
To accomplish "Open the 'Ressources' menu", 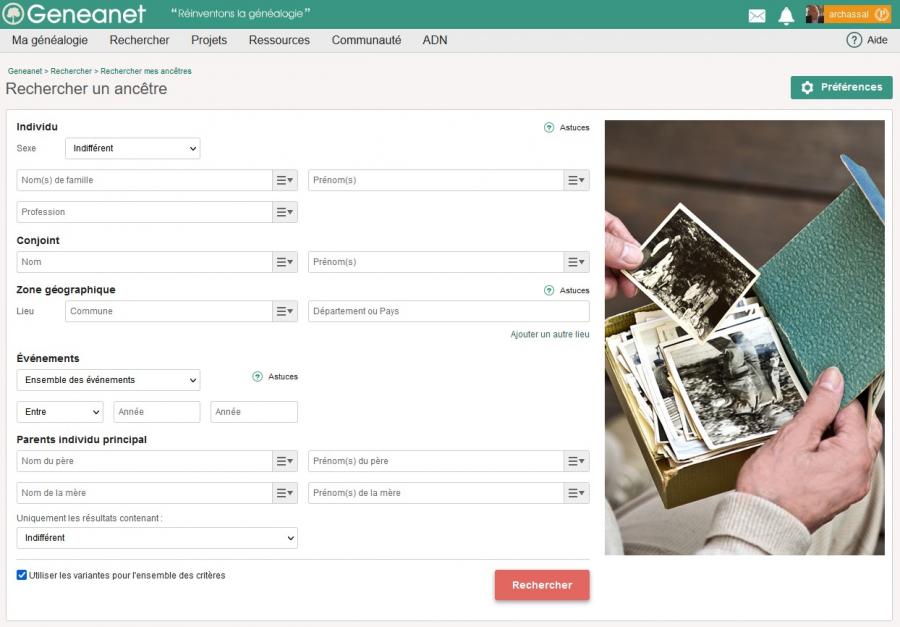I will point(279,40).
